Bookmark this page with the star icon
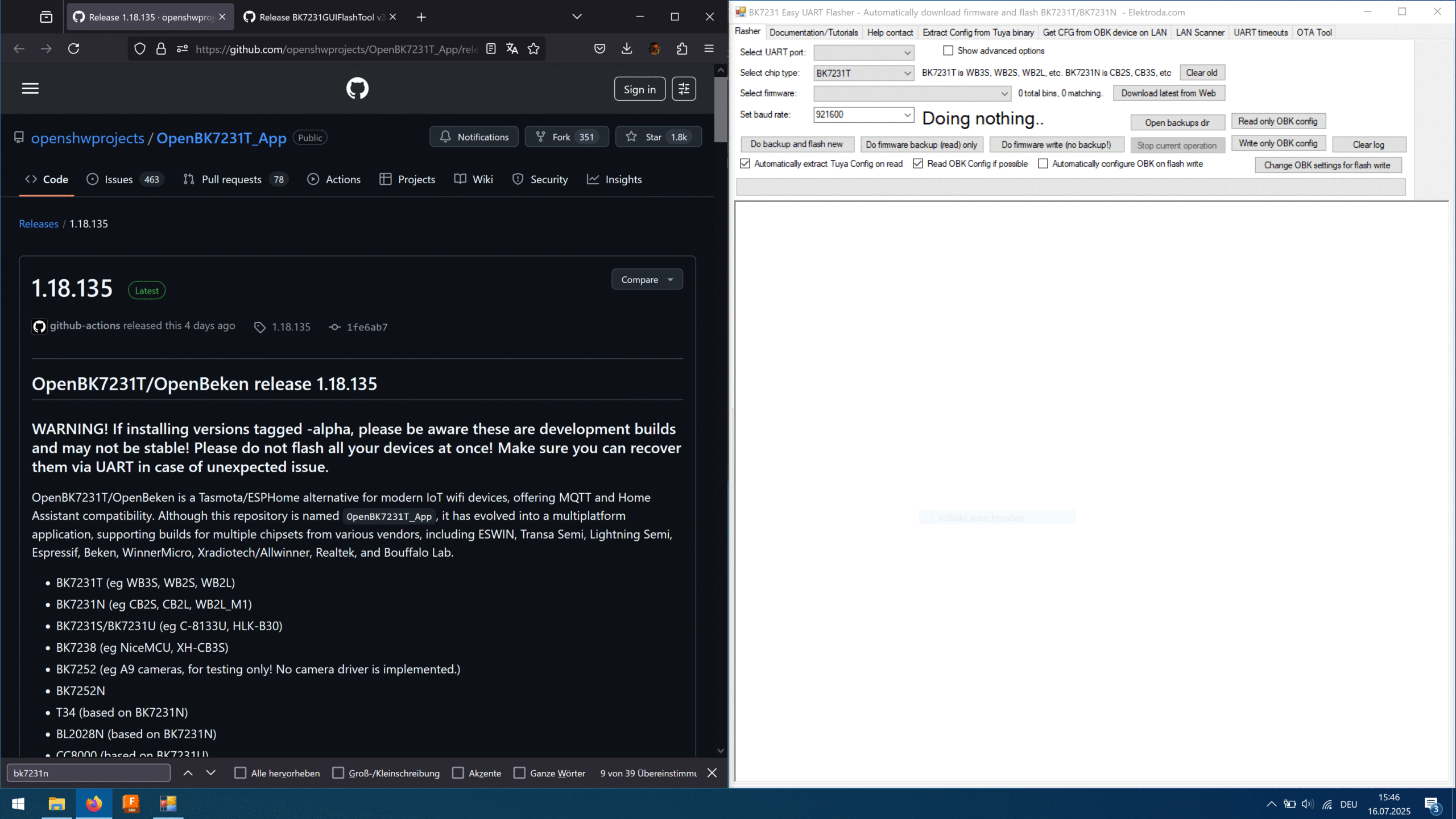This screenshot has height=819, width=1456. (x=533, y=49)
